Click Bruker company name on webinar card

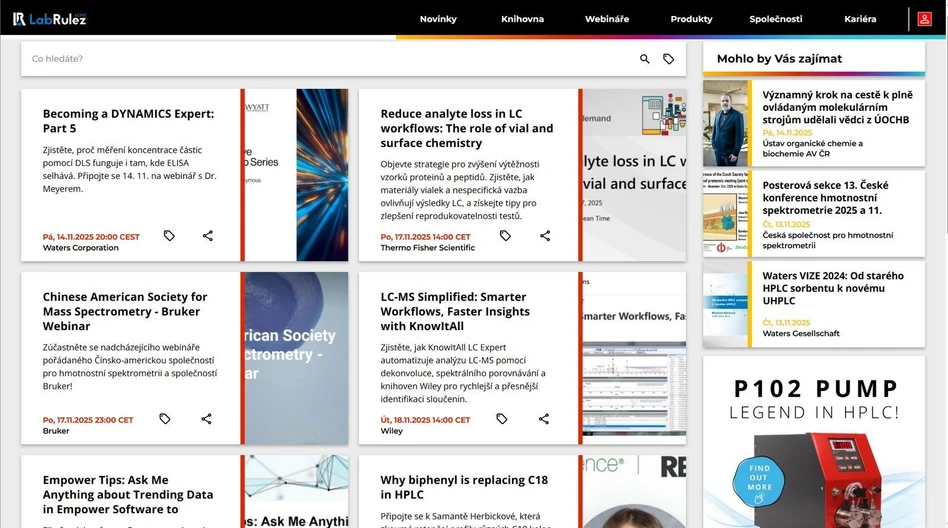(56, 431)
